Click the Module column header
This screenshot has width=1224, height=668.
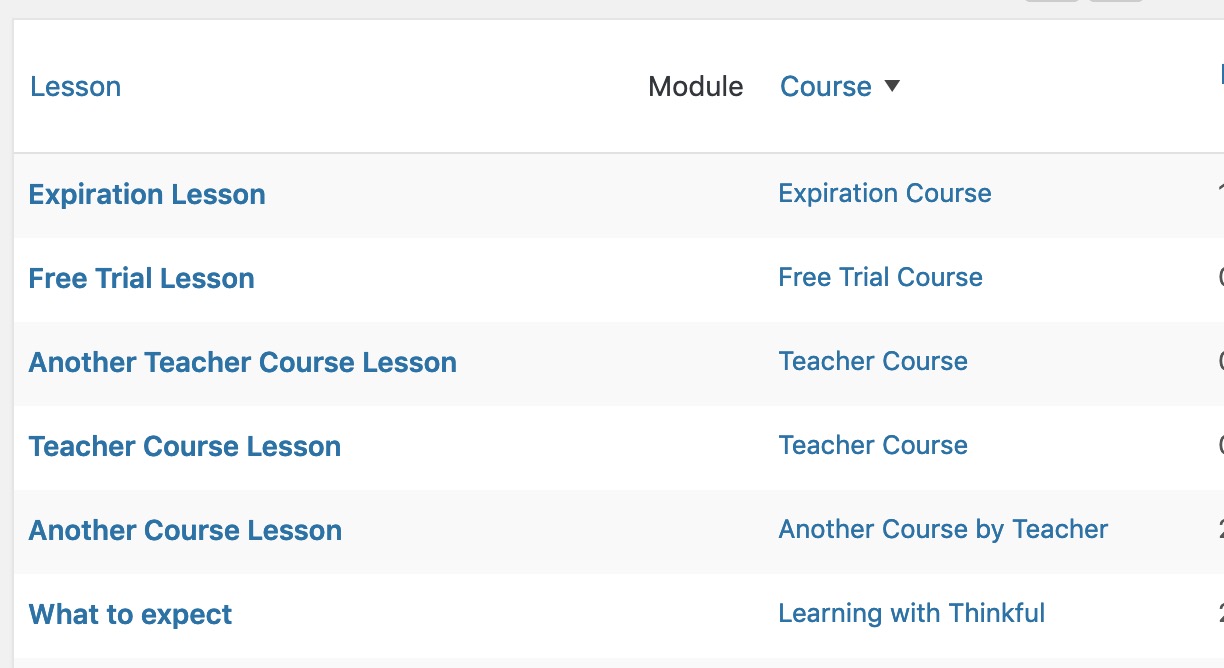point(696,86)
